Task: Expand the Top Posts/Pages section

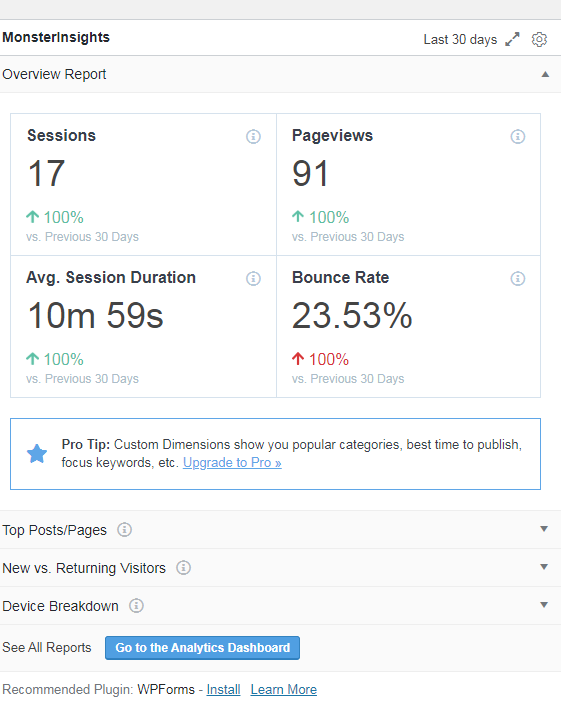Action: pos(544,529)
